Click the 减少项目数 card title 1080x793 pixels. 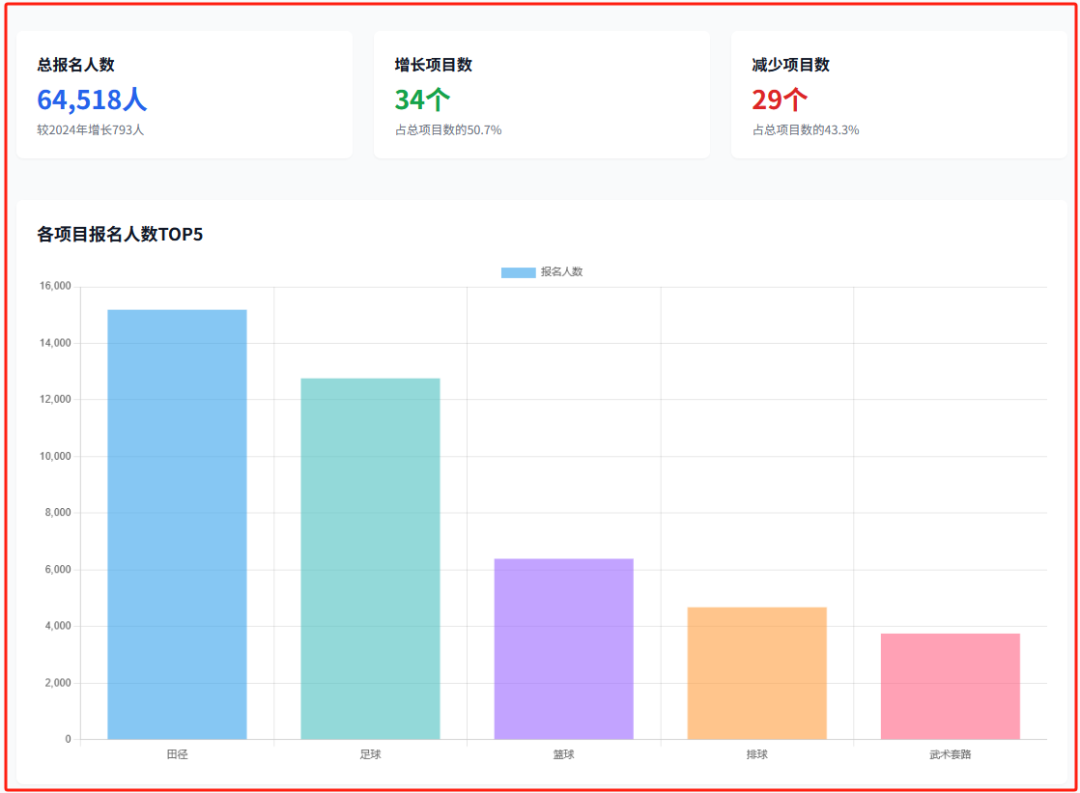(791, 65)
